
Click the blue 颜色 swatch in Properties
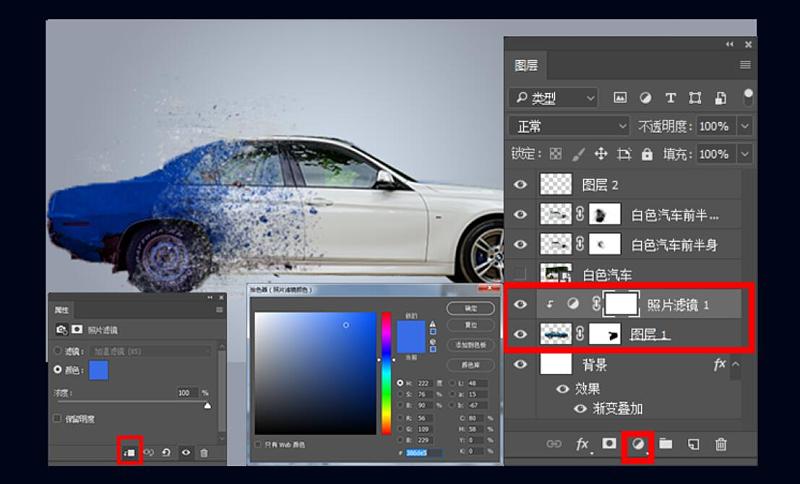(x=98, y=370)
